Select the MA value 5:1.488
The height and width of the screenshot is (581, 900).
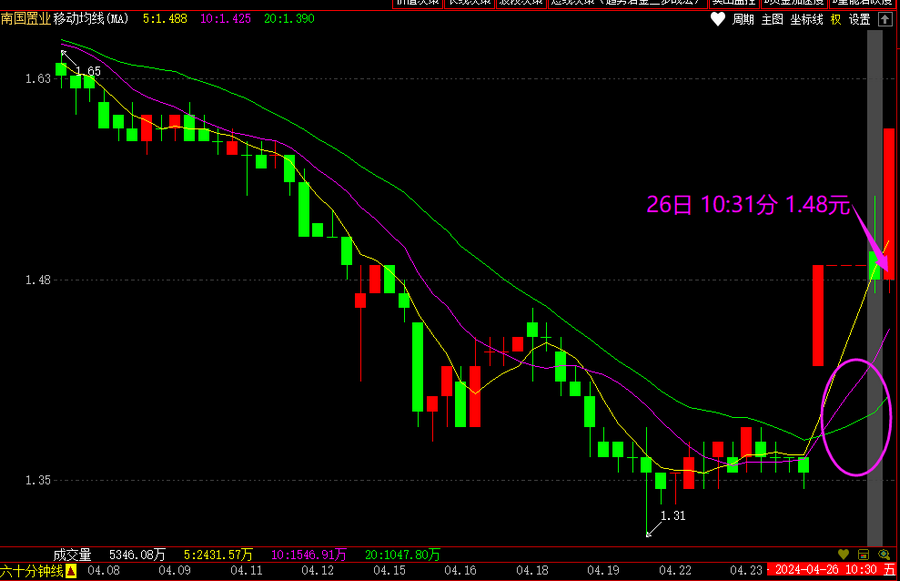pos(165,19)
